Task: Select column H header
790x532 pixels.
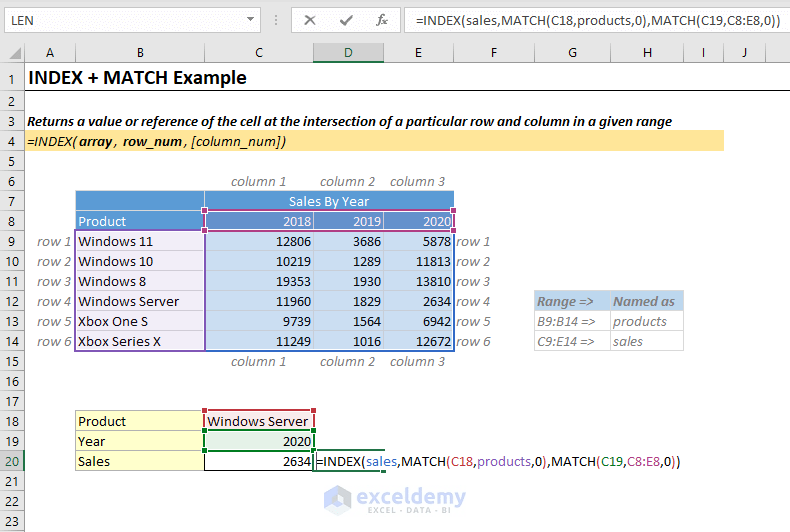Action: click(x=647, y=52)
